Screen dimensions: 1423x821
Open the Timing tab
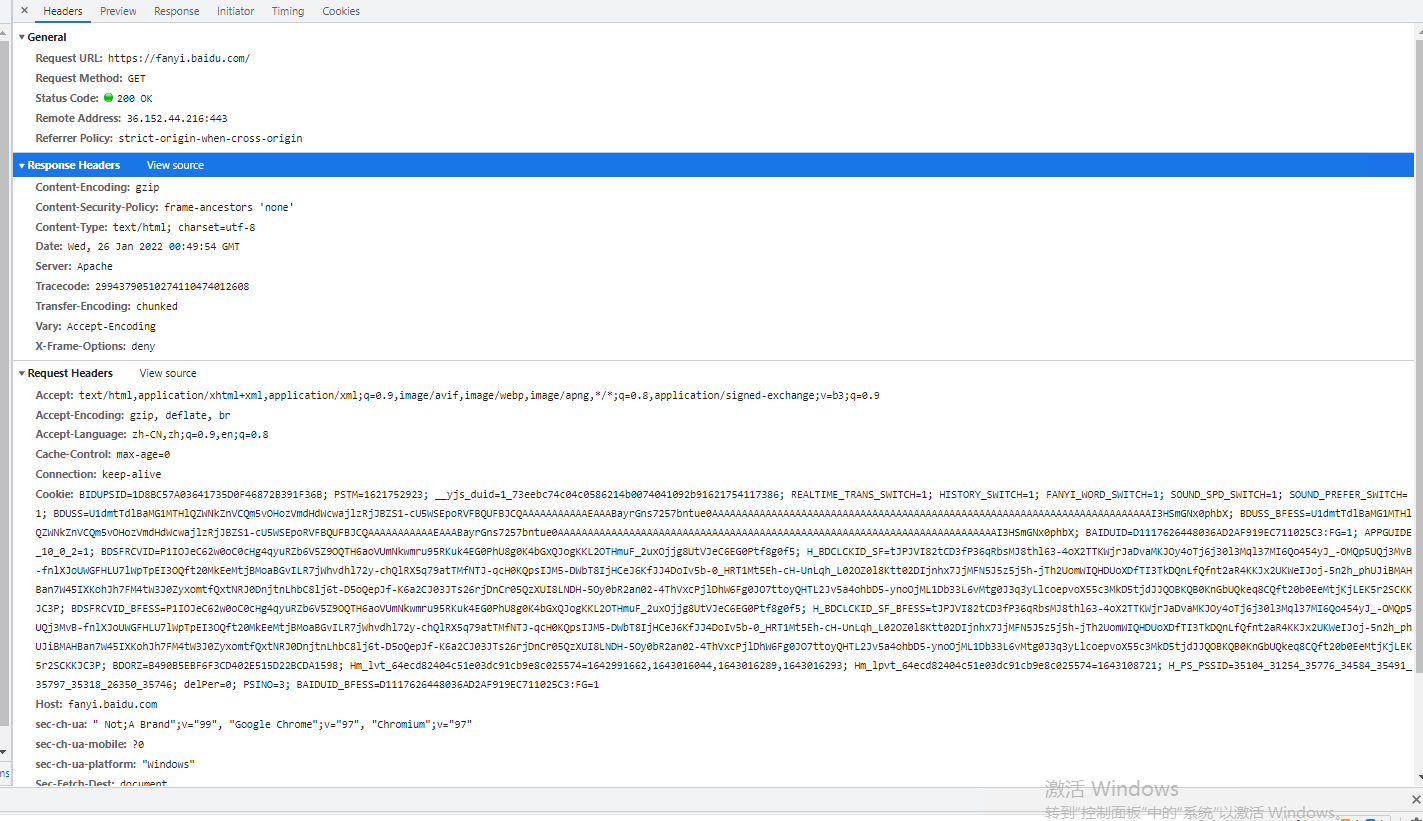[x=288, y=11]
